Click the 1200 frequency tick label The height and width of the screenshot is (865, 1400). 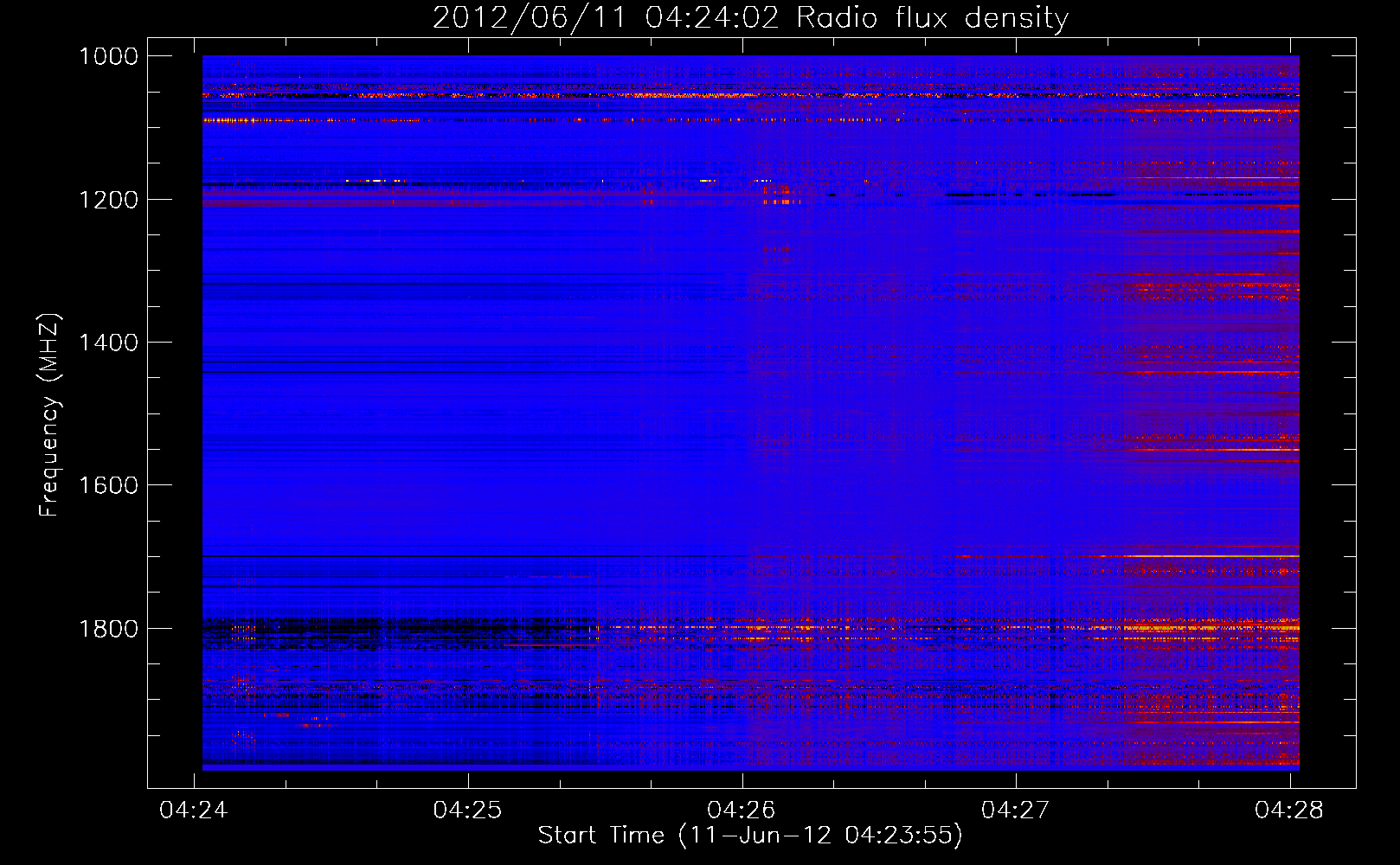[x=108, y=200]
